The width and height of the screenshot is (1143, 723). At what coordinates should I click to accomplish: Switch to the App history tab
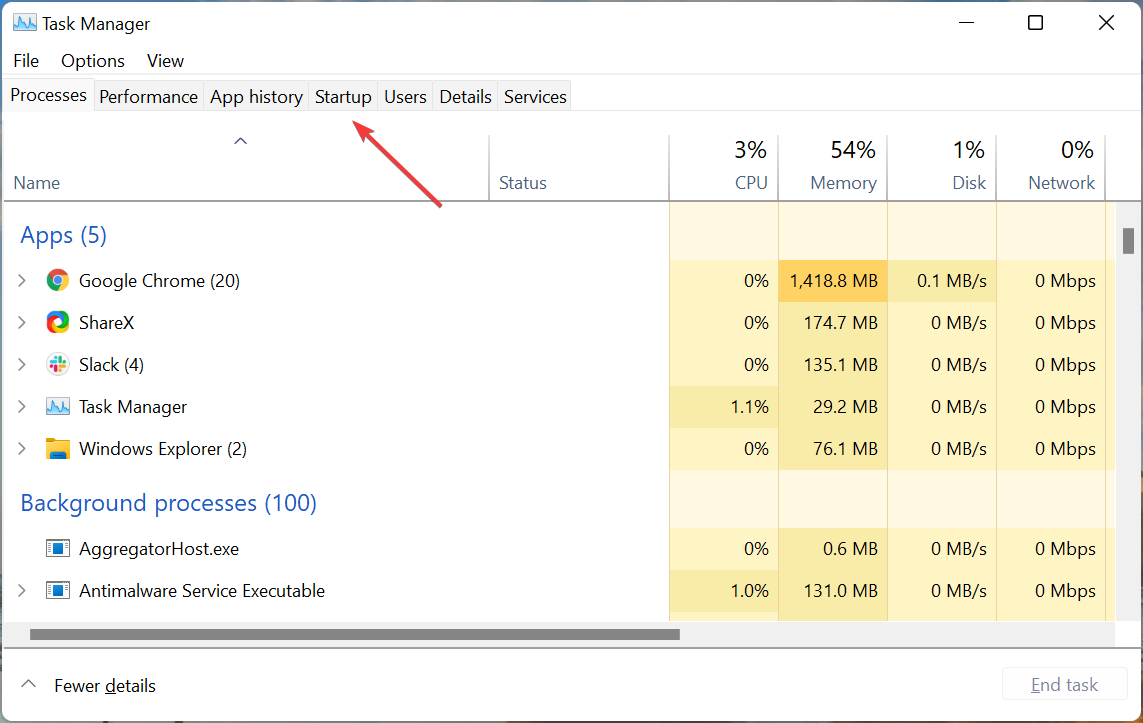tap(257, 97)
